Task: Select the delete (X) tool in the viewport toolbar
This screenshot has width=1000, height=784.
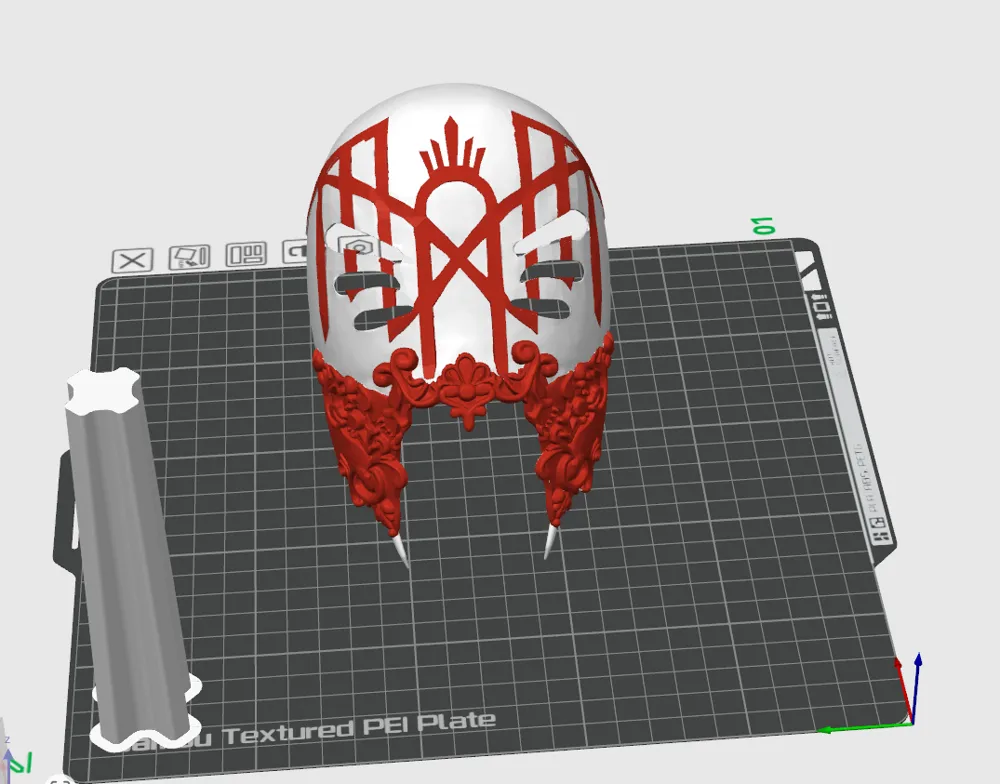Action: [x=131, y=259]
